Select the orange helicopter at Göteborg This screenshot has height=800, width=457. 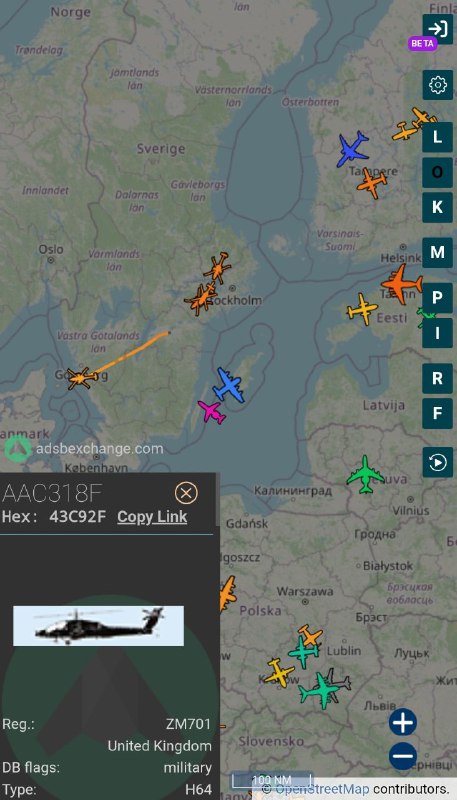pos(81,378)
